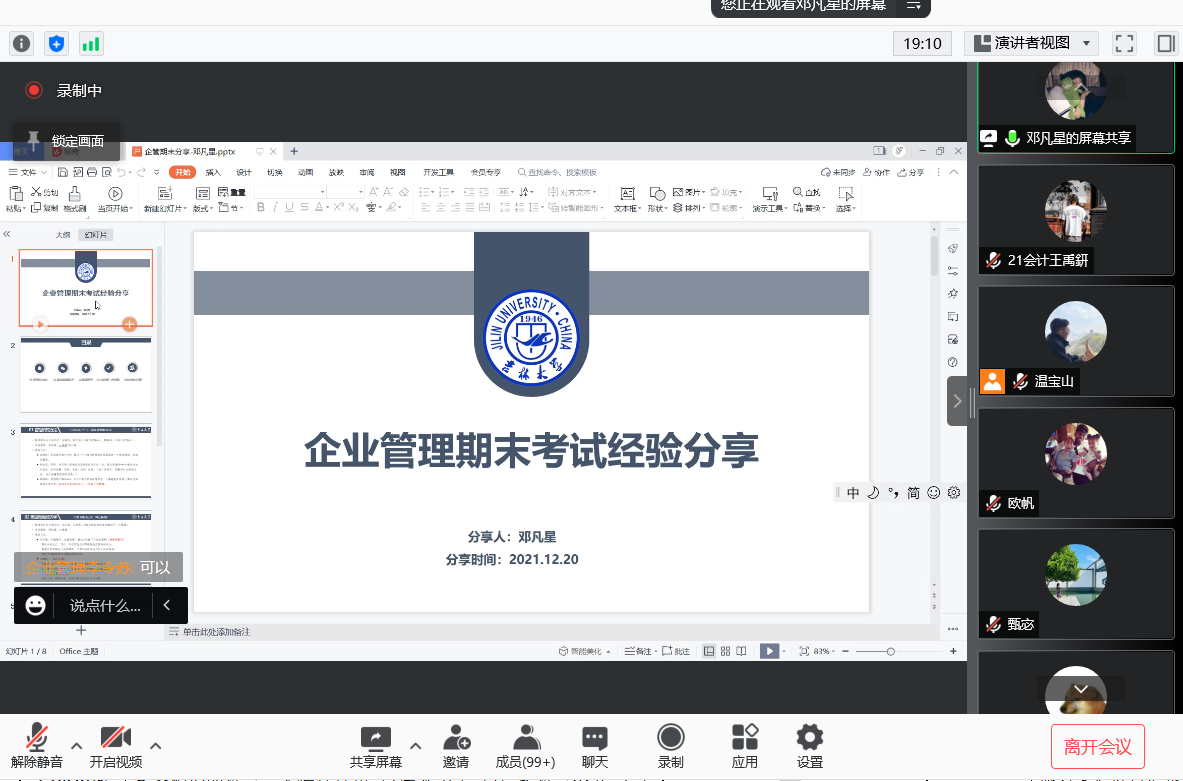1183x781 pixels.
Task: Toggle italic I in WPS ribbon
Action: click(275, 207)
